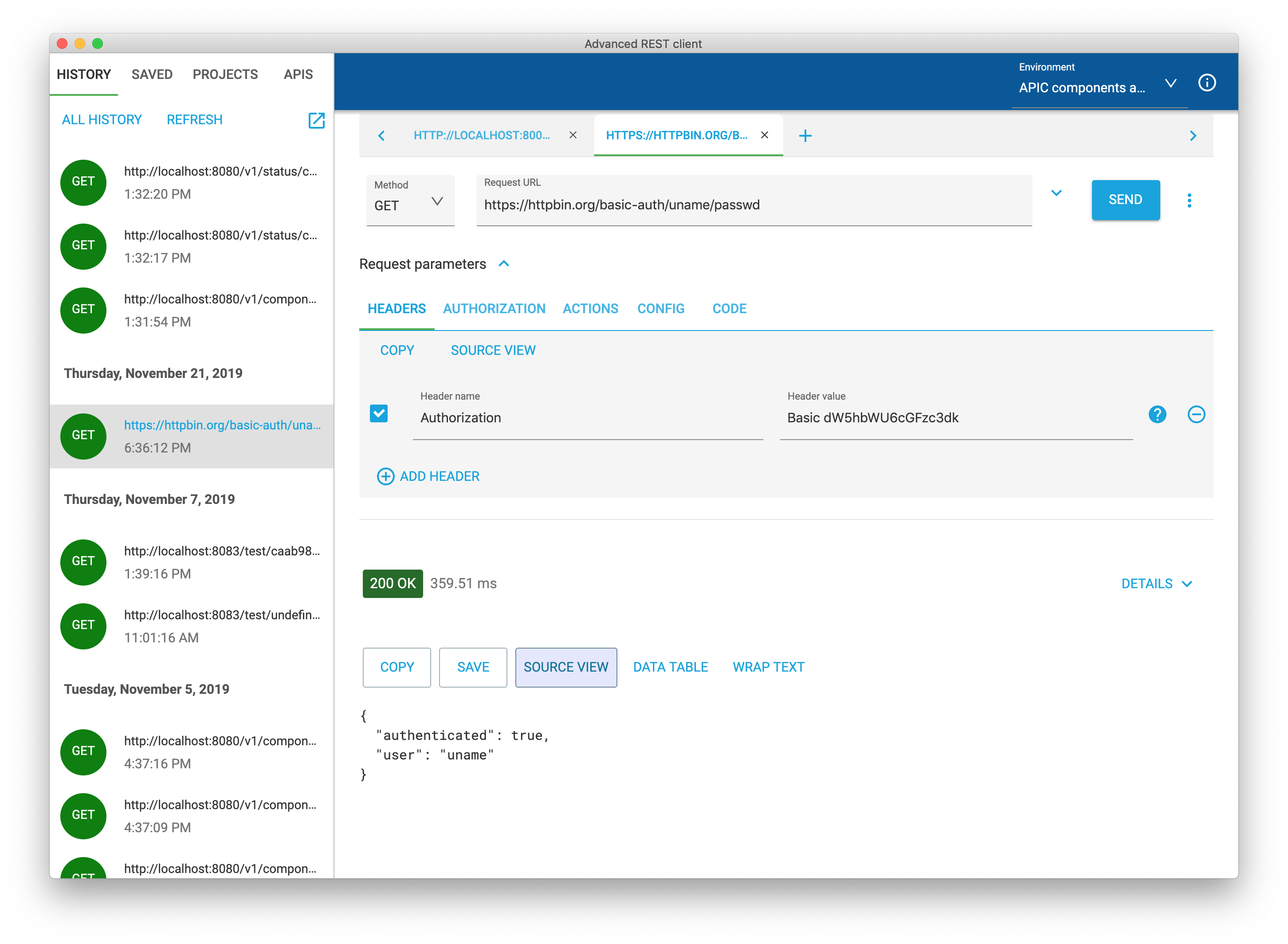This screenshot has width=1288, height=944.
Task: Open history in new window icon
Action: pyautogui.click(x=316, y=120)
